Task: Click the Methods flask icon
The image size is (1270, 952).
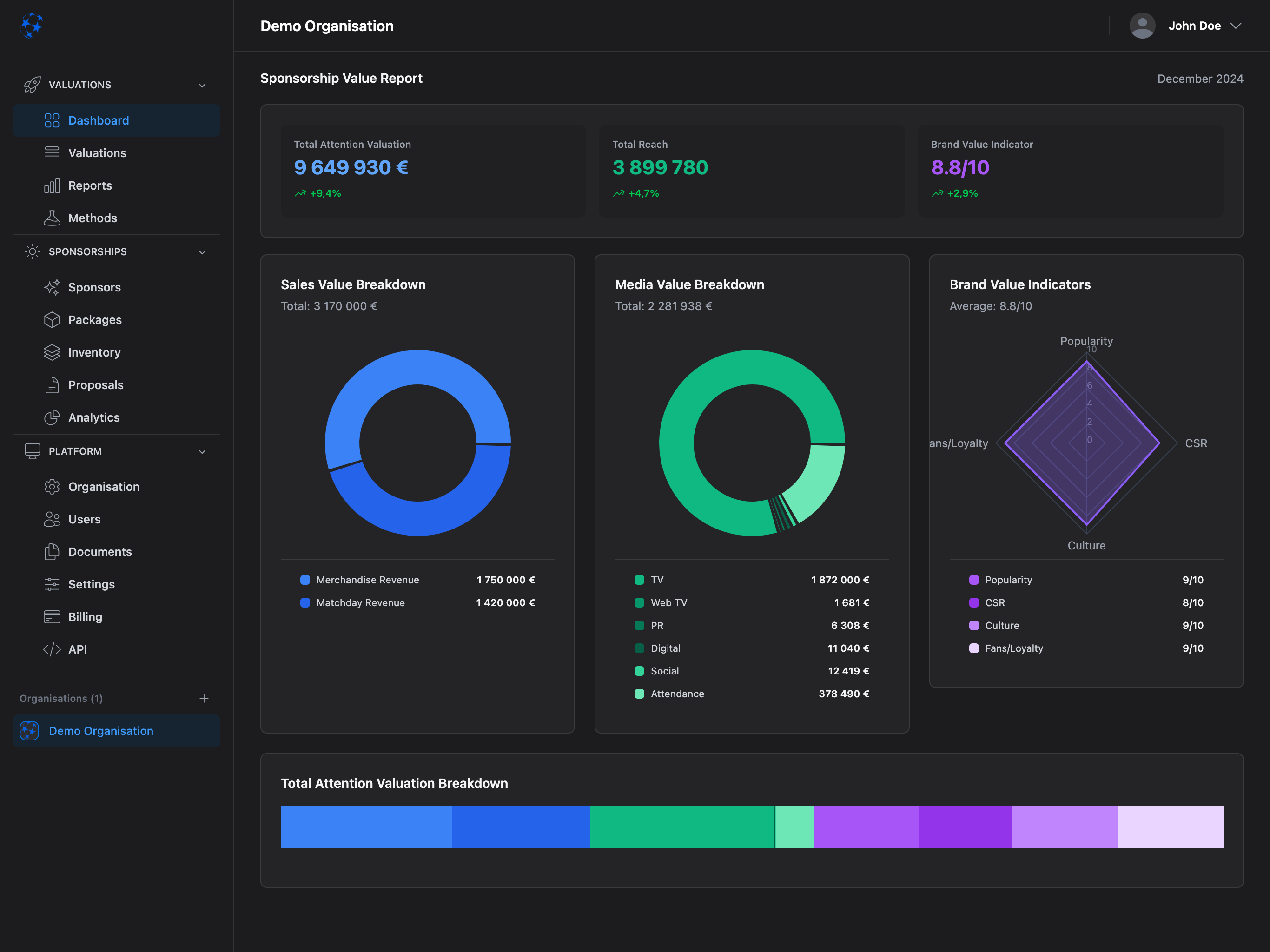Action: [x=52, y=218]
